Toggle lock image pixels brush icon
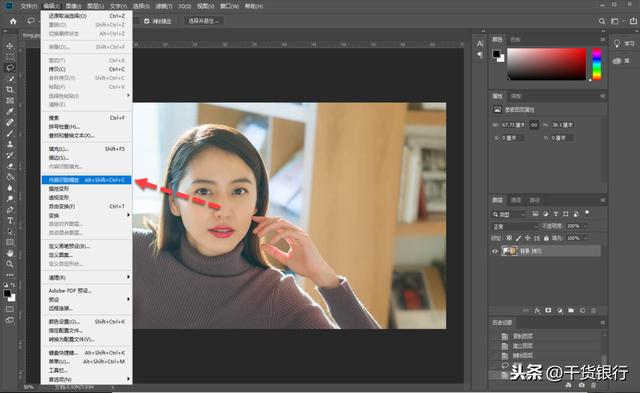The image size is (640, 393). point(518,238)
